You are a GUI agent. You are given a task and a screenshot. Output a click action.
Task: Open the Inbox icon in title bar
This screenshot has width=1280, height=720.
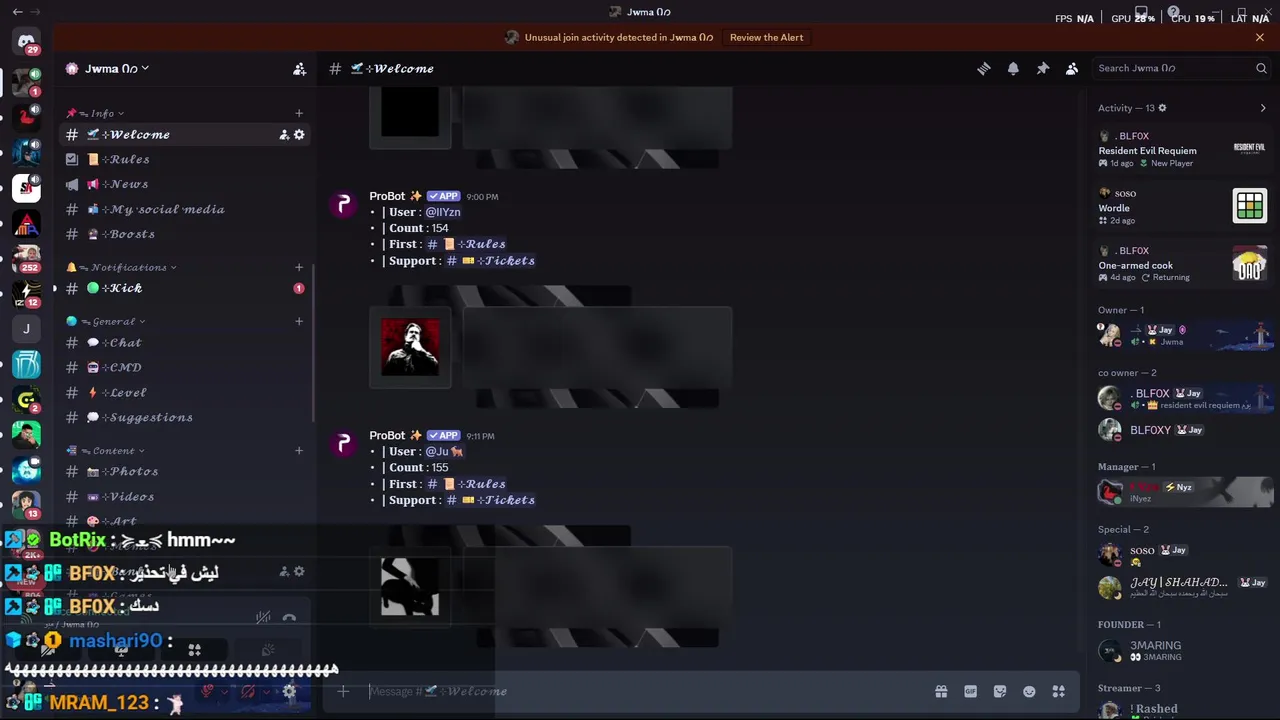coord(1142,12)
